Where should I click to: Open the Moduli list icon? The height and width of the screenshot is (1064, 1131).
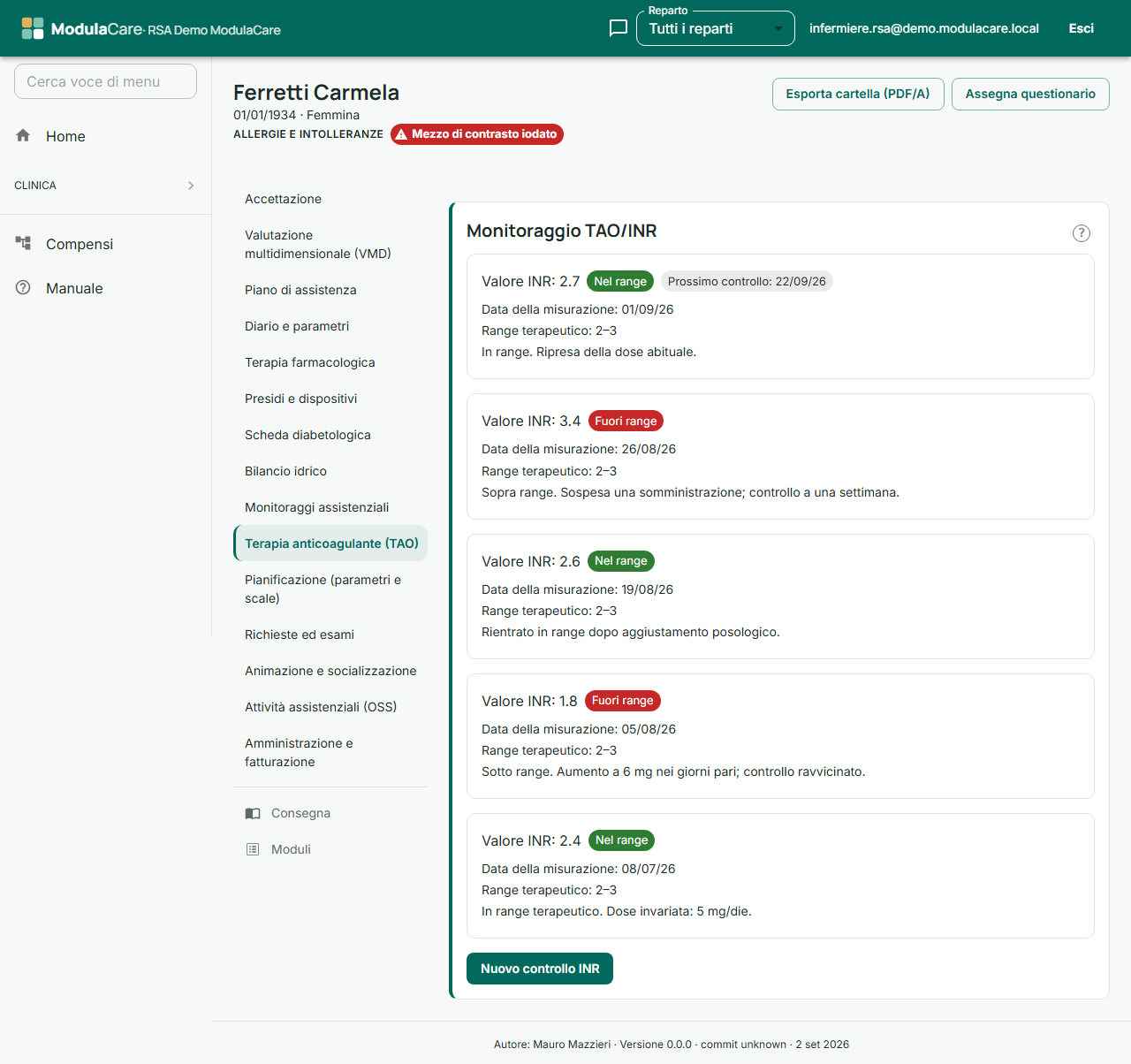coord(253,849)
